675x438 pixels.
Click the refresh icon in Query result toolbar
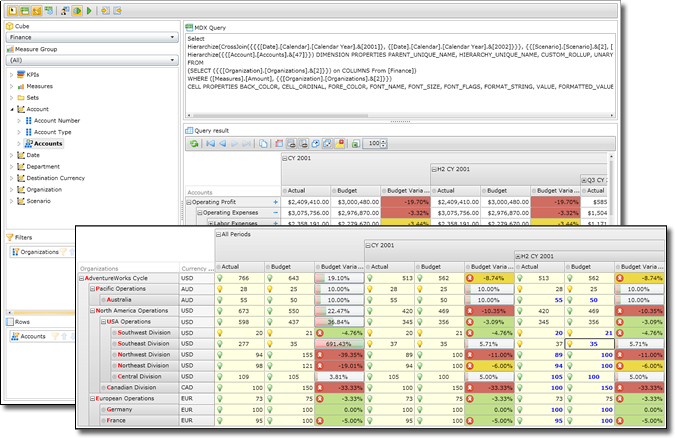pos(193,144)
